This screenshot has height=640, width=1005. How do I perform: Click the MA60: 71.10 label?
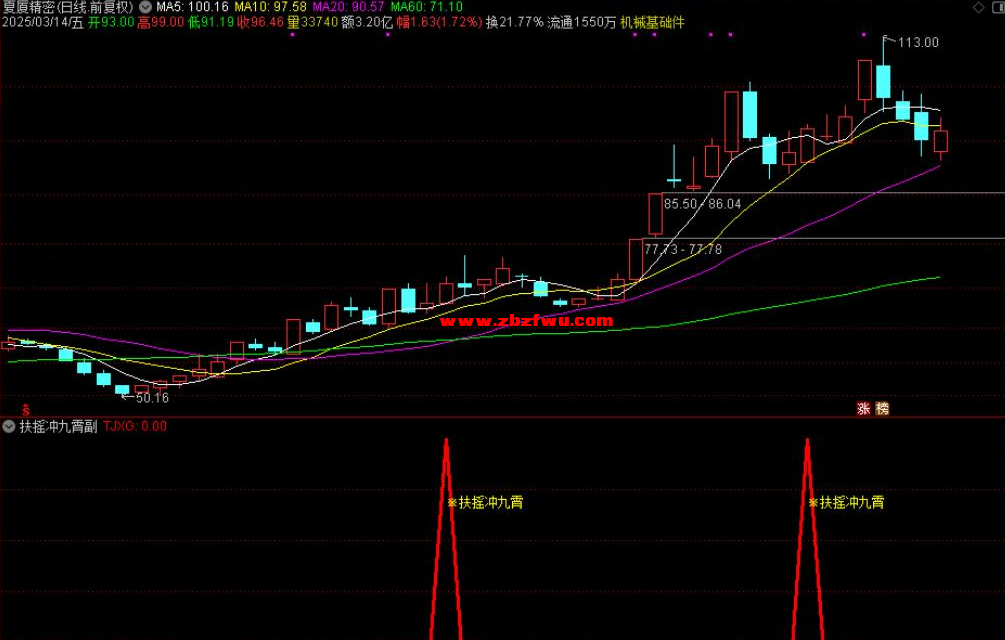click(x=427, y=7)
